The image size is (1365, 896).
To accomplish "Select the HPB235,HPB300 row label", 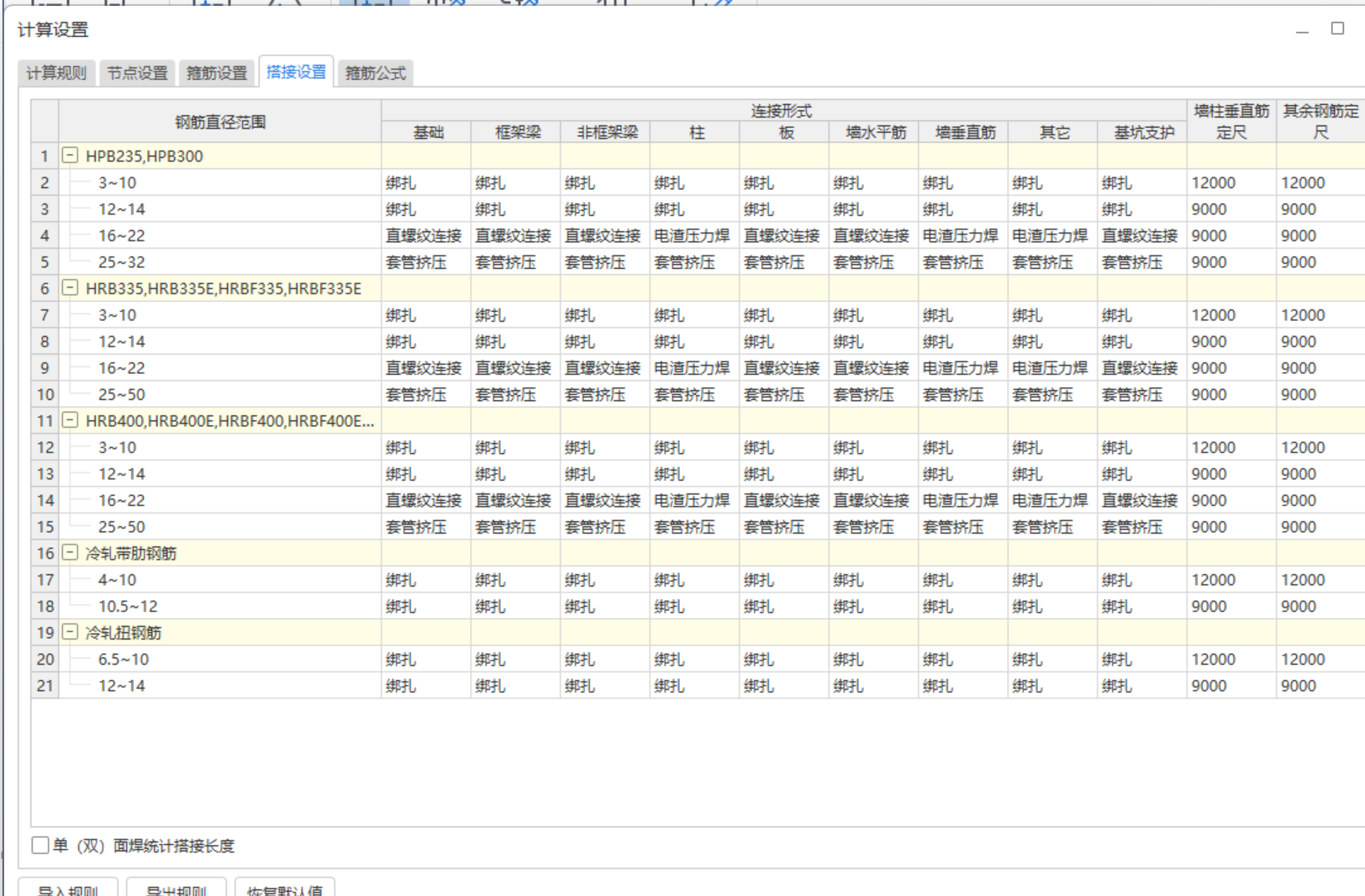I will click(x=145, y=156).
